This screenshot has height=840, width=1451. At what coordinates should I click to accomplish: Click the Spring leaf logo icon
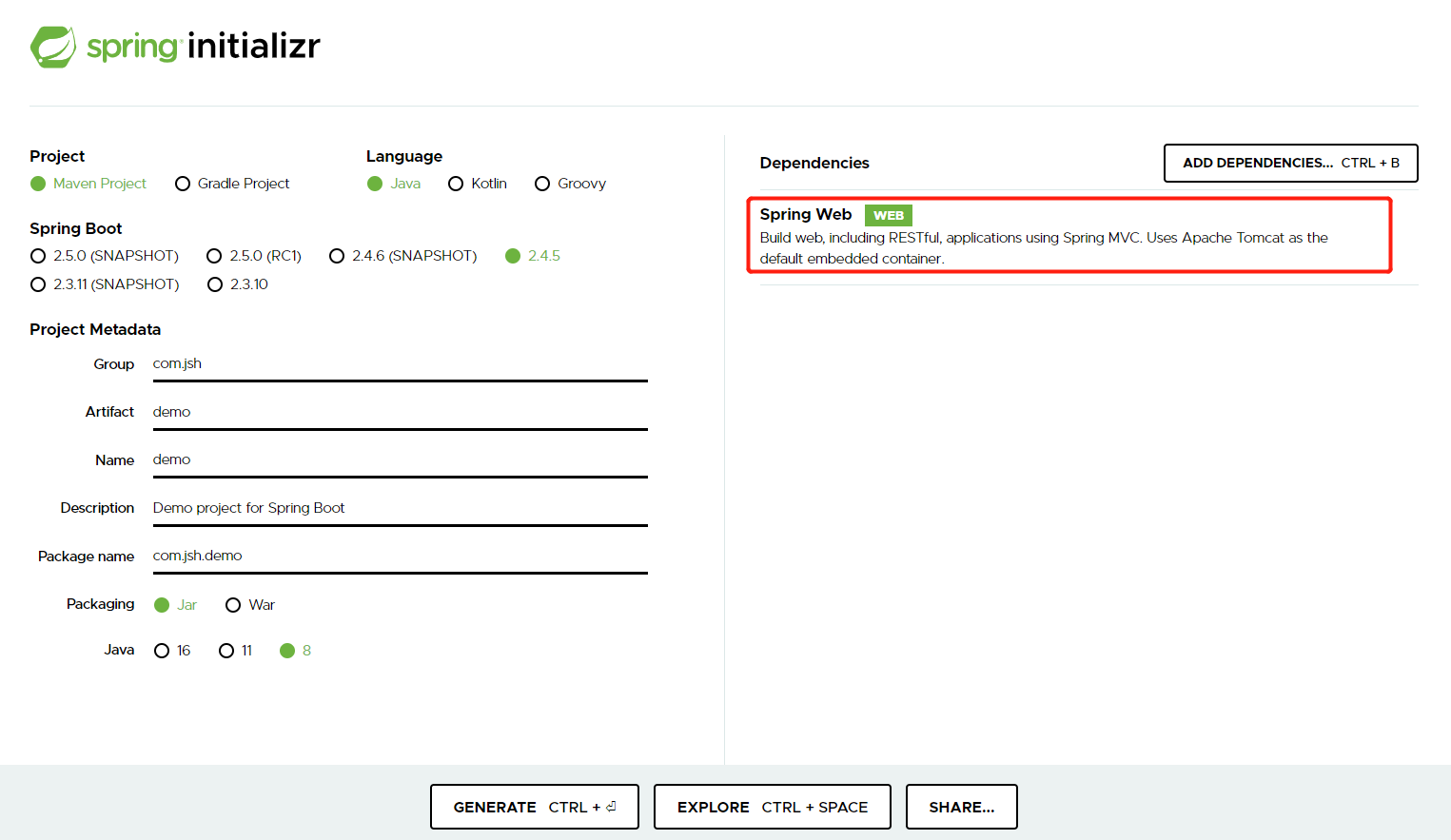[x=53, y=47]
